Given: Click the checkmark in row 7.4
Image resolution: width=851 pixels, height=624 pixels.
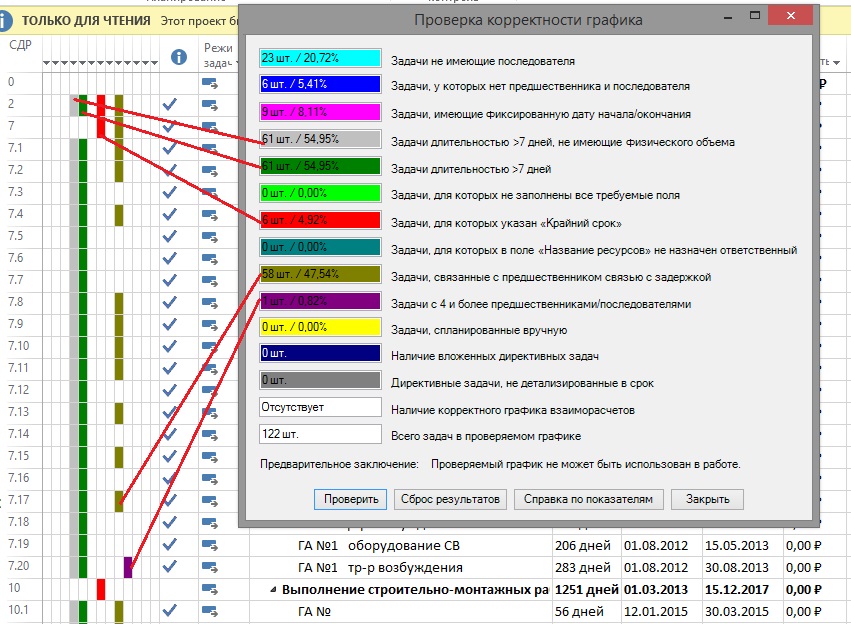Looking at the screenshot, I should point(170,214).
